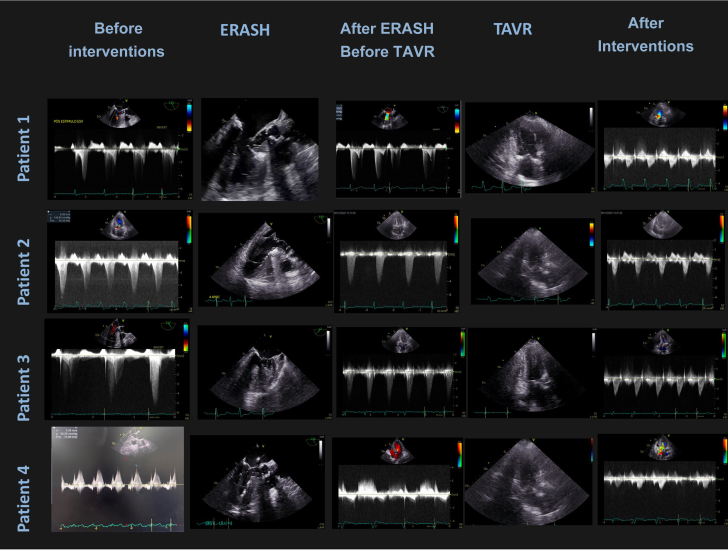Open Patient 4 after-ERASH Doppler image
Image resolution: width=728 pixels, height=550 pixels.
coord(397,483)
